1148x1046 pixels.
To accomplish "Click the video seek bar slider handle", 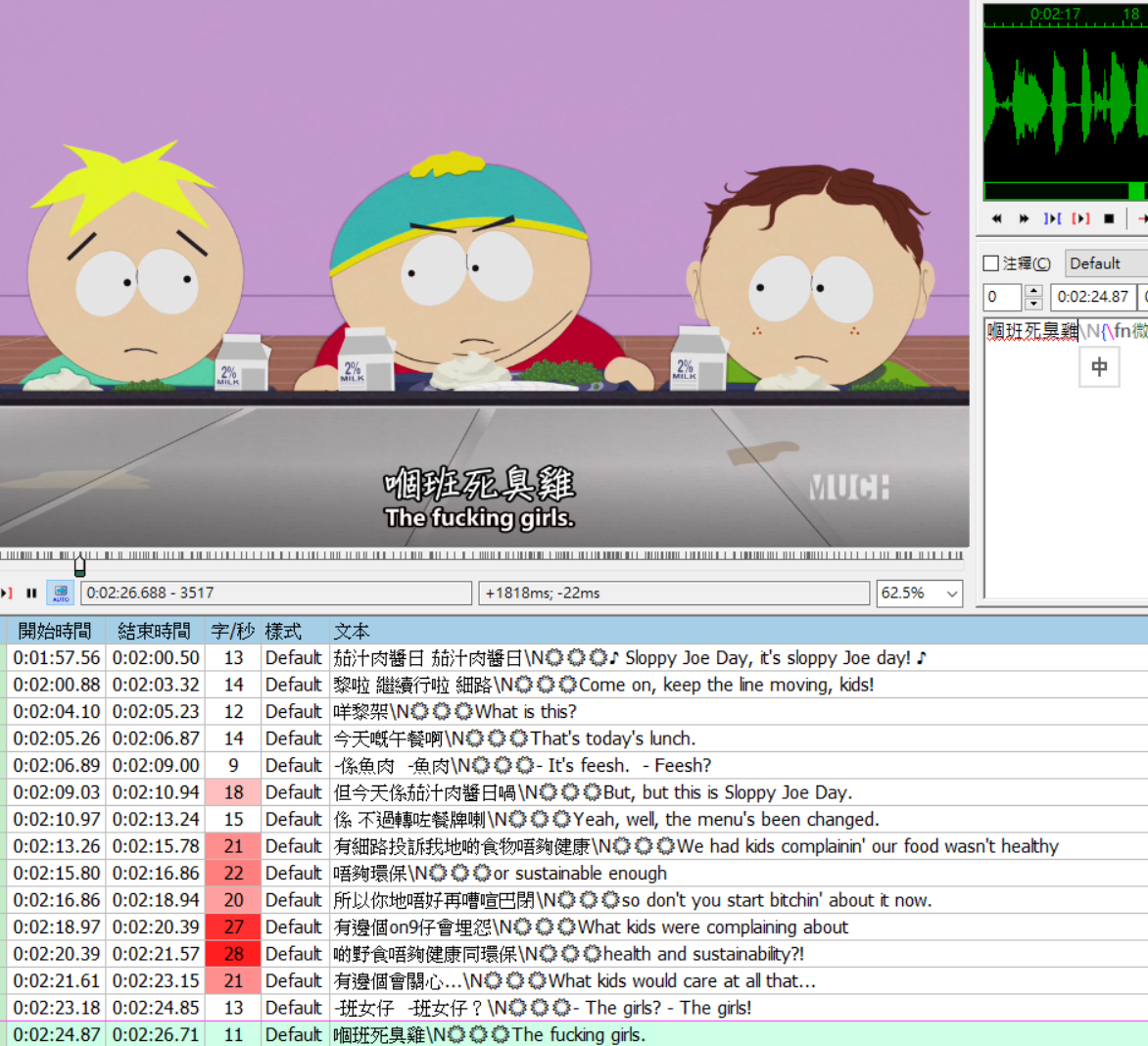I will 79,565.
